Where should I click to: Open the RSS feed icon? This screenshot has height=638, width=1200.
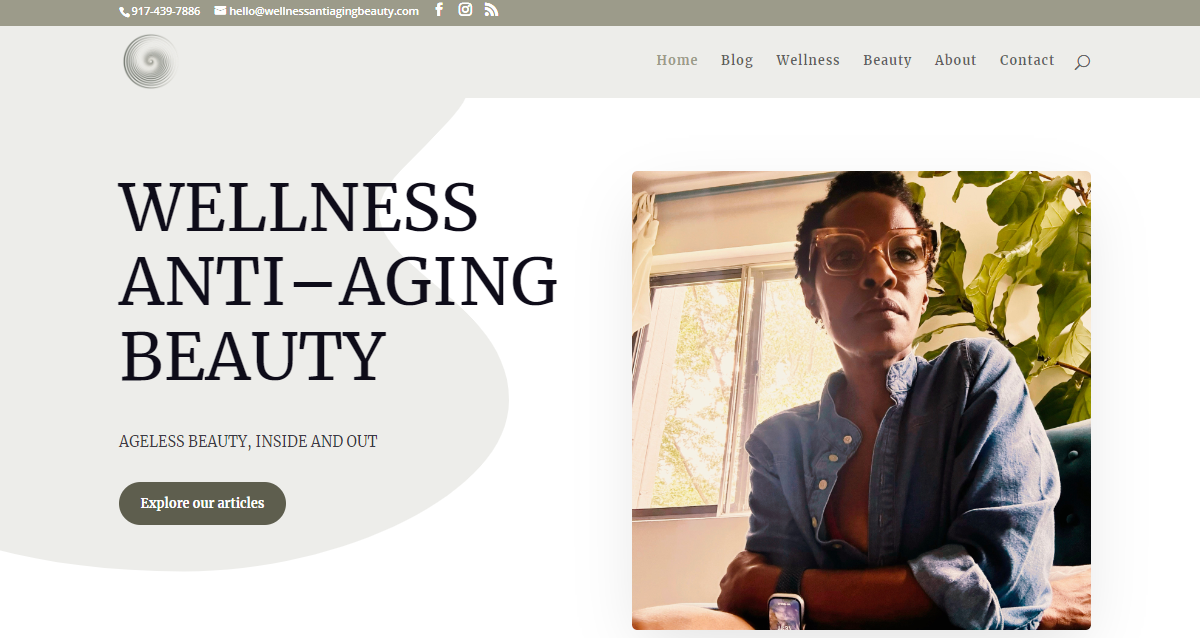tap(491, 10)
